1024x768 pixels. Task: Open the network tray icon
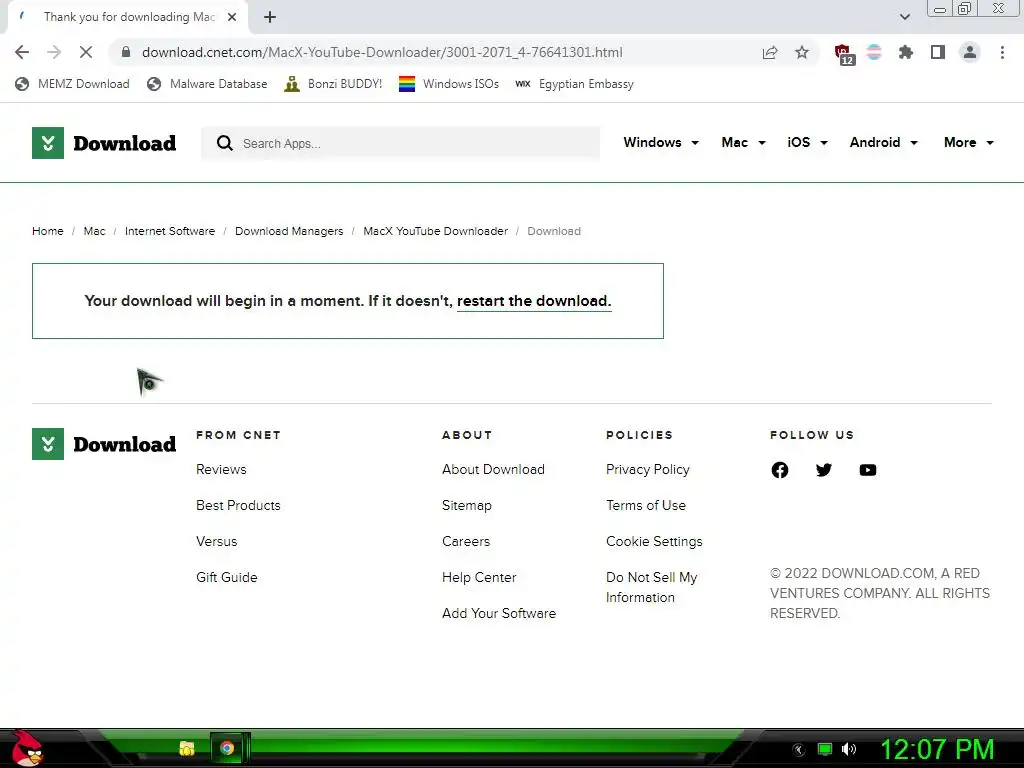point(825,750)
